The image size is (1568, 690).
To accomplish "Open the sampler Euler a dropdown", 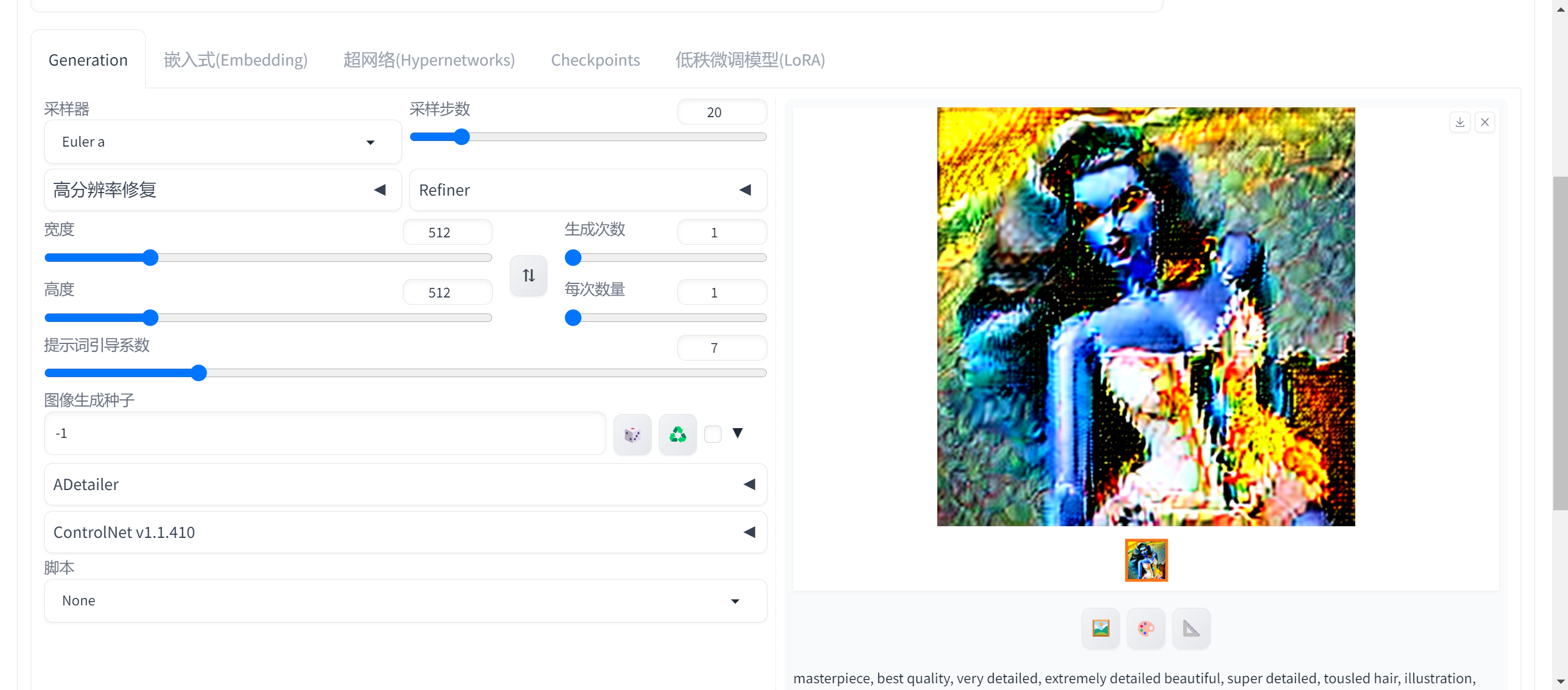I will tap(223, 142).
